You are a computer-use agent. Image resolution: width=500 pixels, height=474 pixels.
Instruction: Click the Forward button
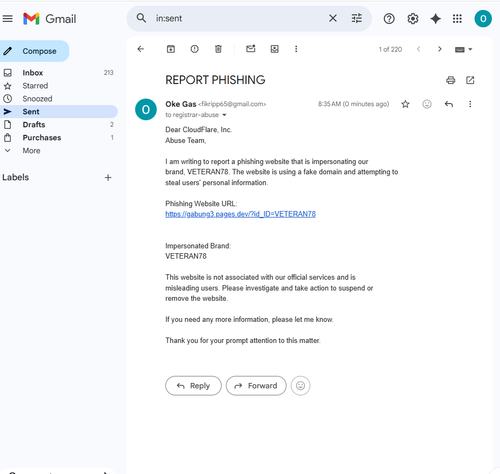256,386
